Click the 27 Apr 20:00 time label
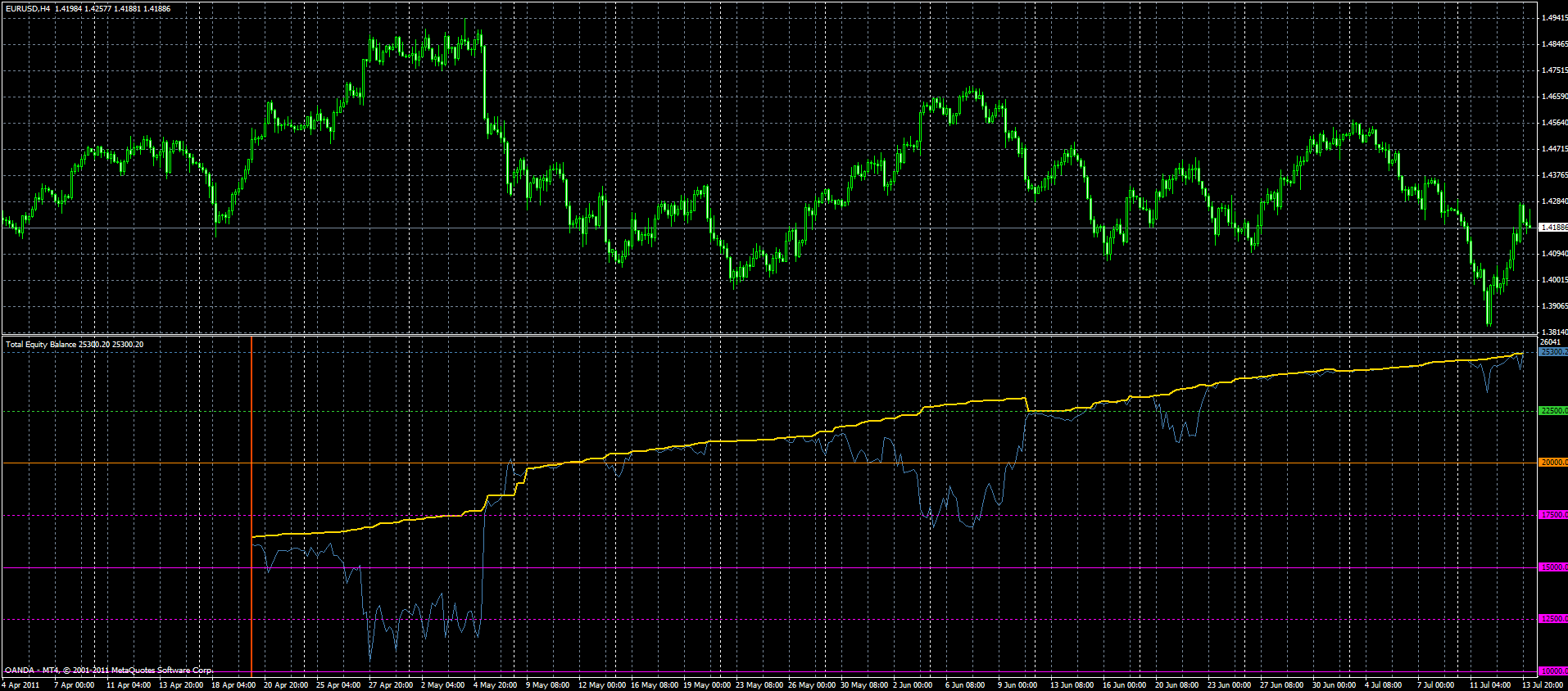Image resolution: width=1568 pixels, height=691 pixels. point(391,685)
